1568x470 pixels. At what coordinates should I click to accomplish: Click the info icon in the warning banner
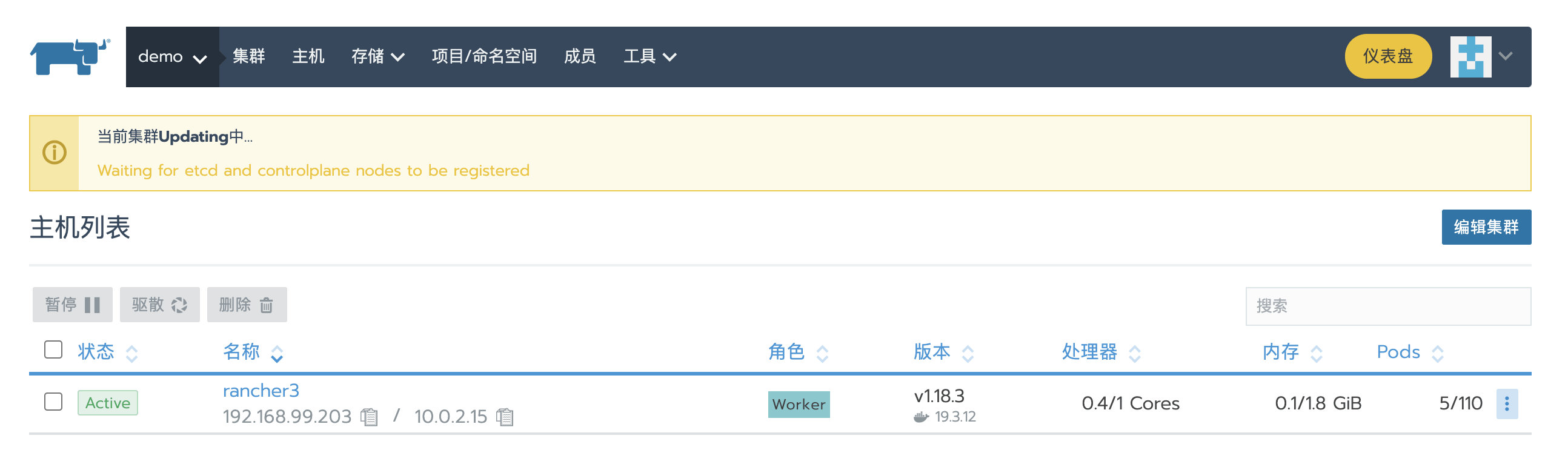tap(54, 153)
